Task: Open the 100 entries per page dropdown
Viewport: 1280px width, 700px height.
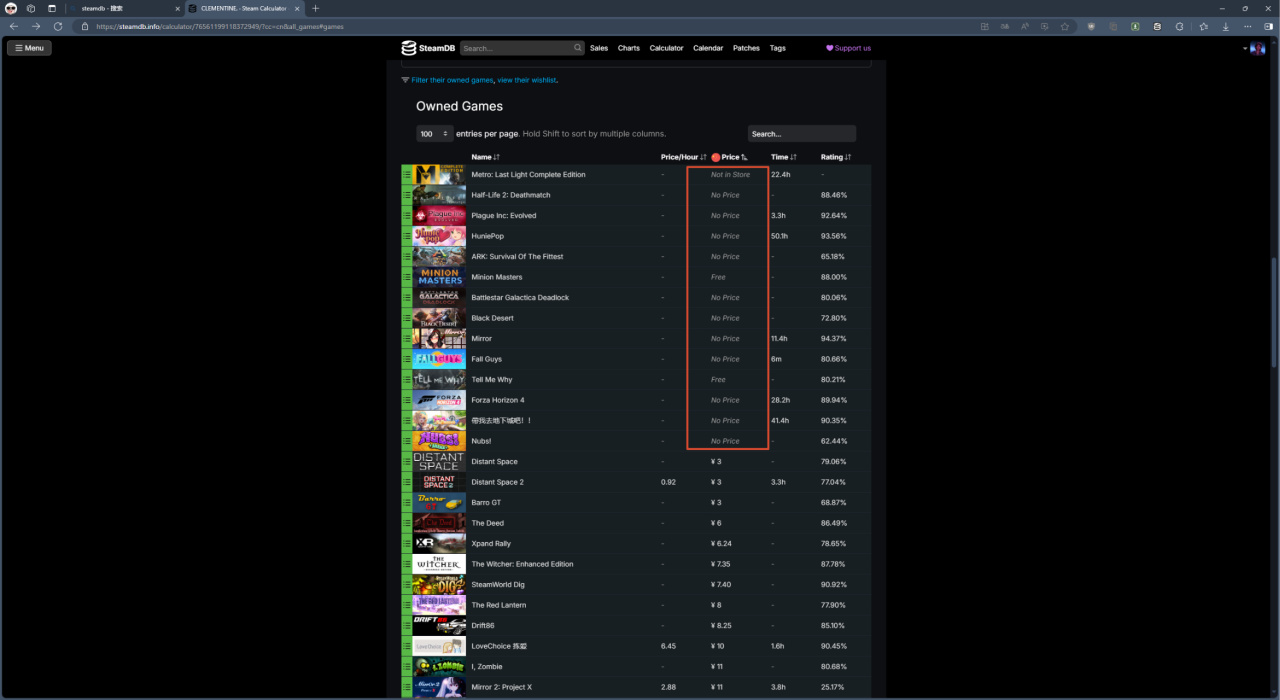Action: (435, 134)
